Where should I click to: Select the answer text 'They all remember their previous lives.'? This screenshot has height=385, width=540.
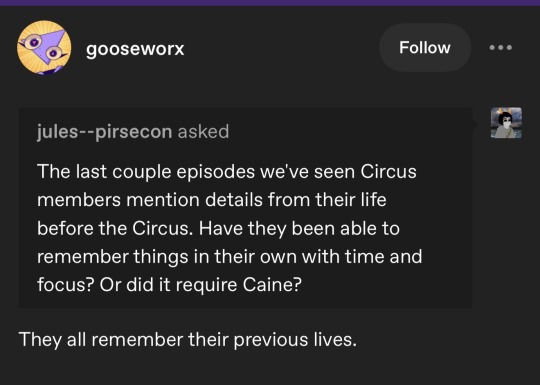pos(188,340)
